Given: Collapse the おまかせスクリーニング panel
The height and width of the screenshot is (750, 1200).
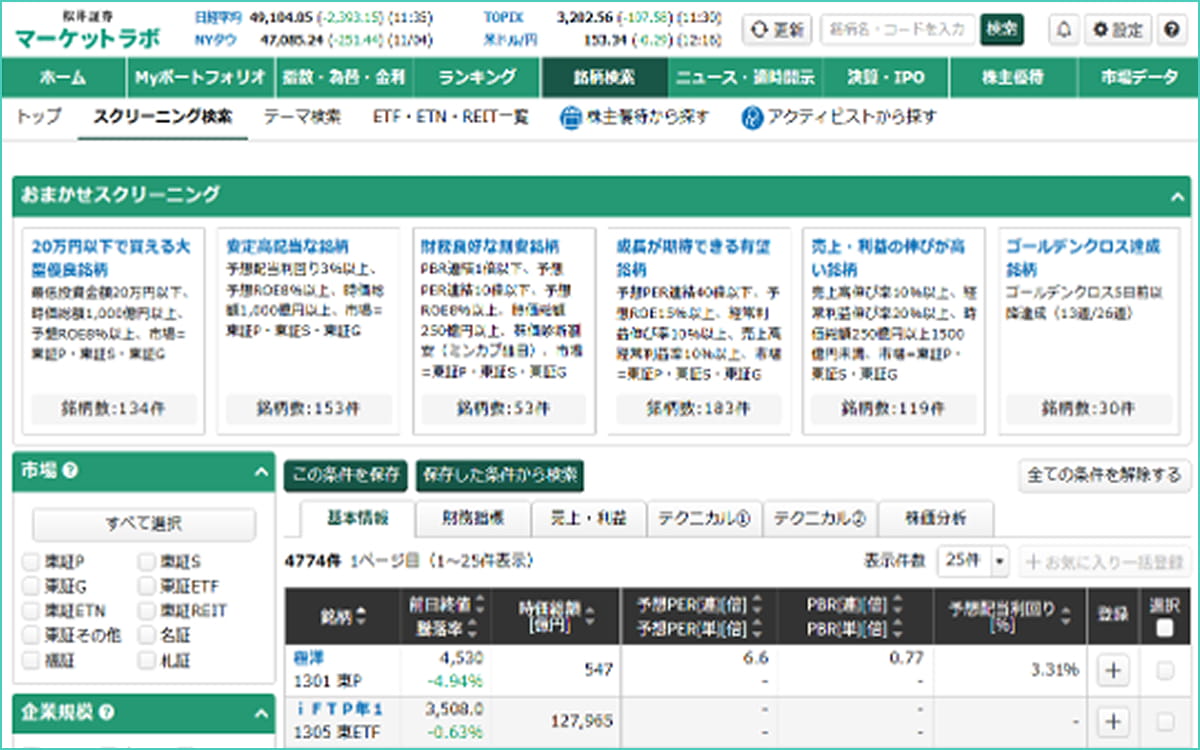Looking at the screenshot, I should pyautogui.click(x=1176, y=197).
